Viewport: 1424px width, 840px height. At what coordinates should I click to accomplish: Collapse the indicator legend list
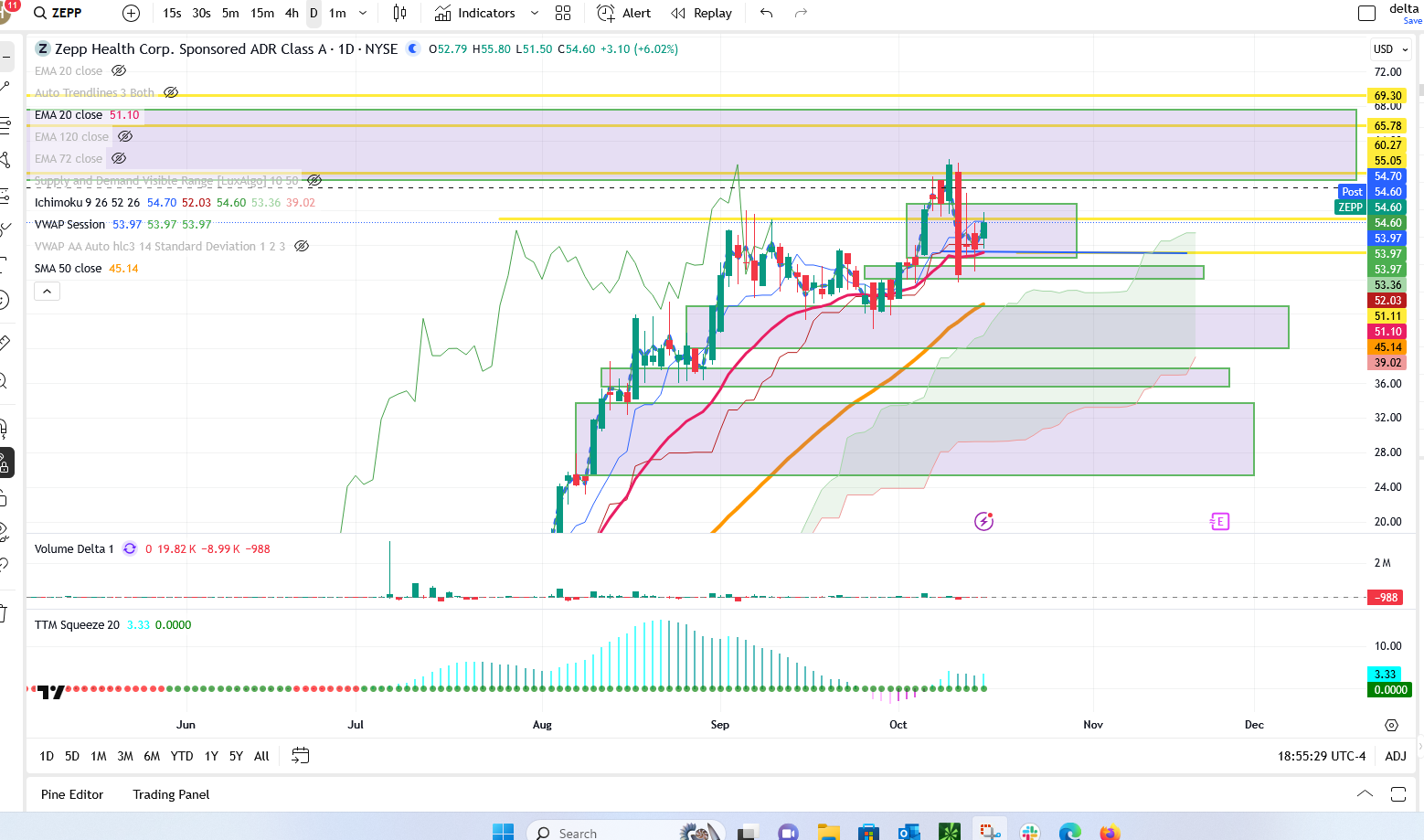tap(48, 291)
